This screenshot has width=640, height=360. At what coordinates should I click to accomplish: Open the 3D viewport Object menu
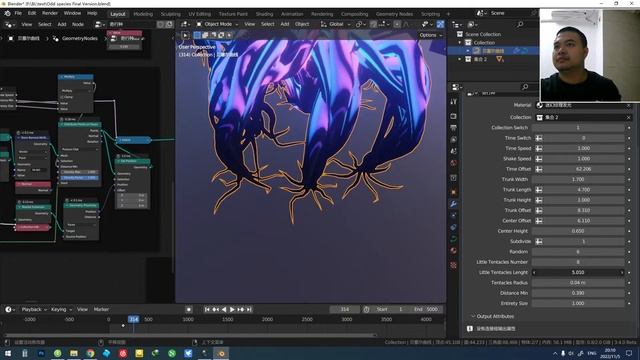point(302,24)
